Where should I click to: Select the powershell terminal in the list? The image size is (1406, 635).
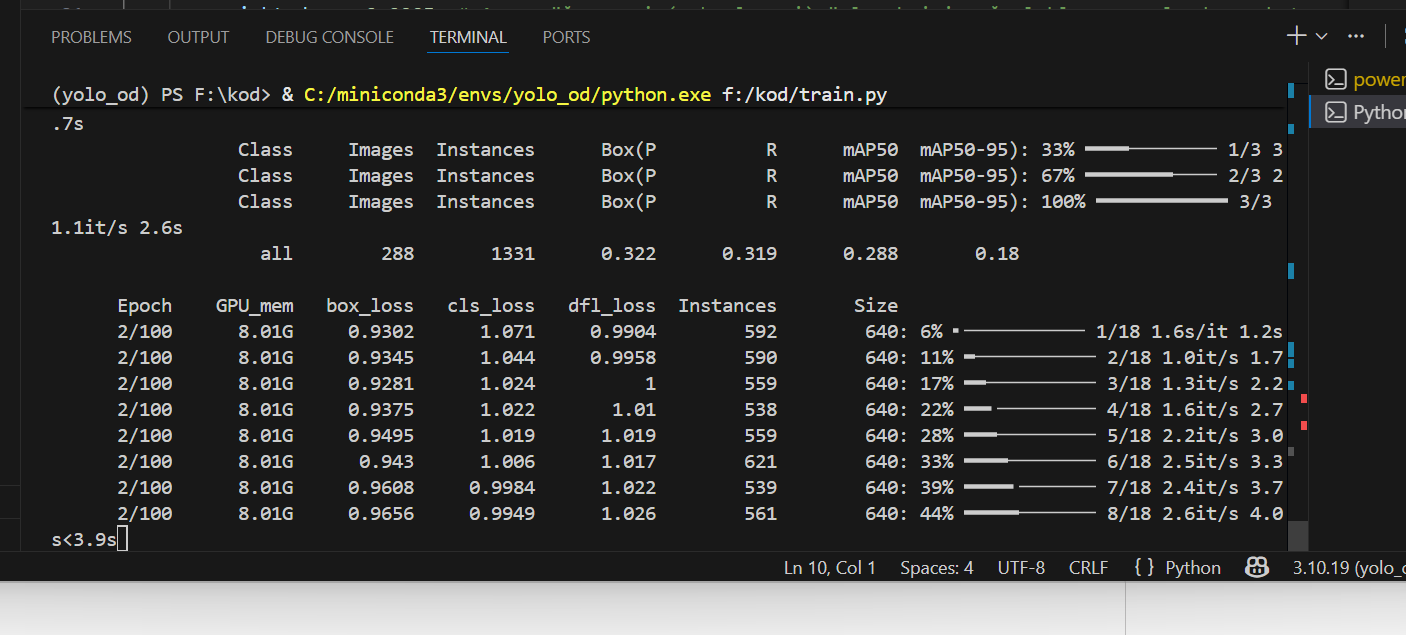tap(1365, 80)
